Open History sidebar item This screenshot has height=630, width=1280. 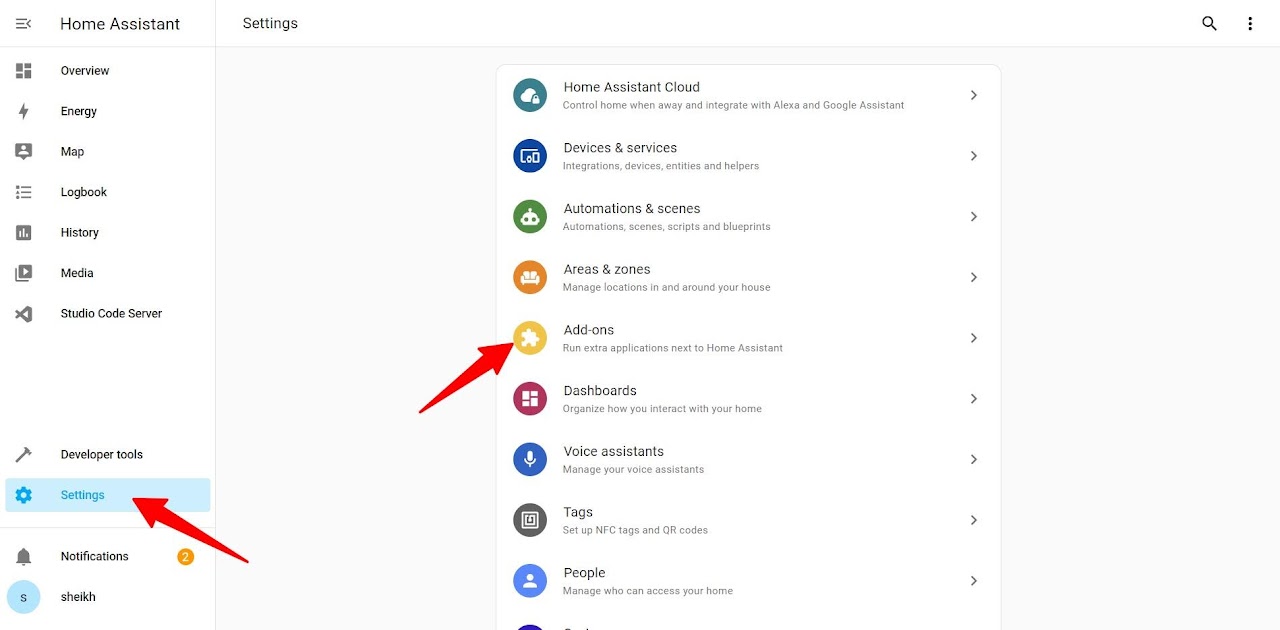[x=108, y=233]
